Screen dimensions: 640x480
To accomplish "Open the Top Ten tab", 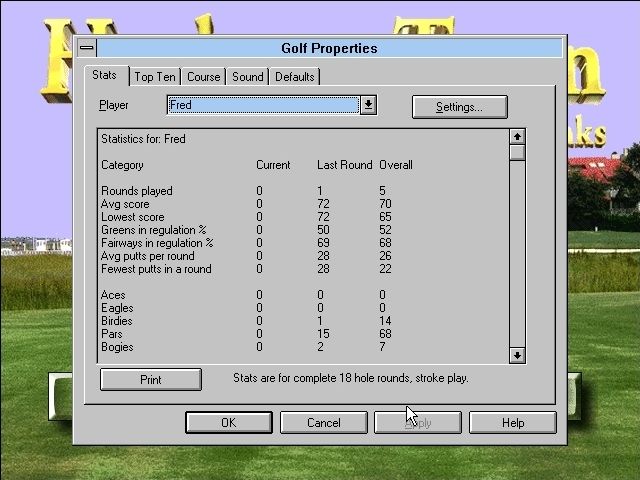I will [155, 77].
